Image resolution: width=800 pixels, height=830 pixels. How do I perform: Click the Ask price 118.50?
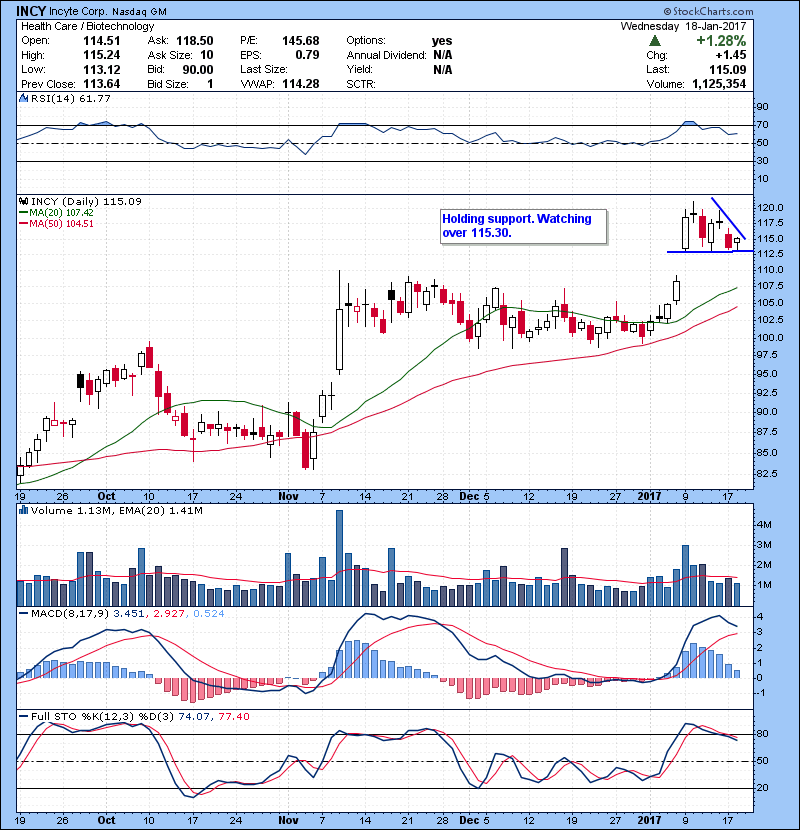click(195, 41)
